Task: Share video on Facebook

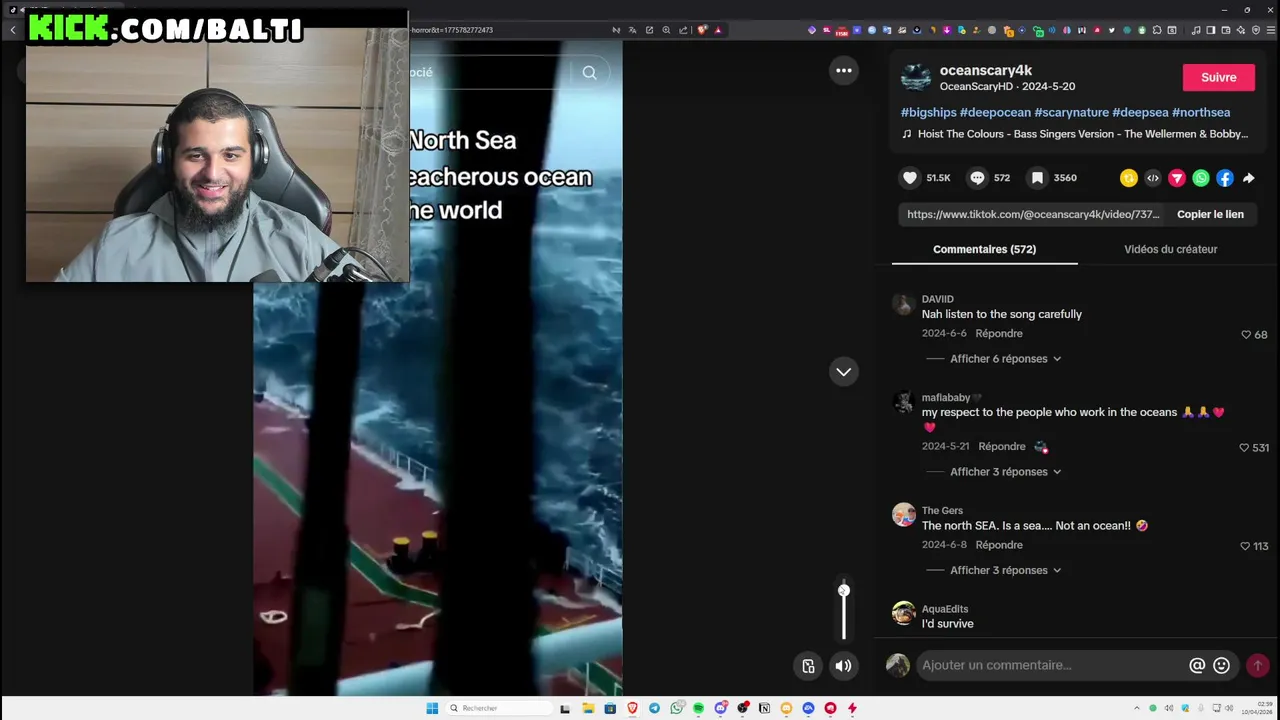Action: (x=1225, y=178)
